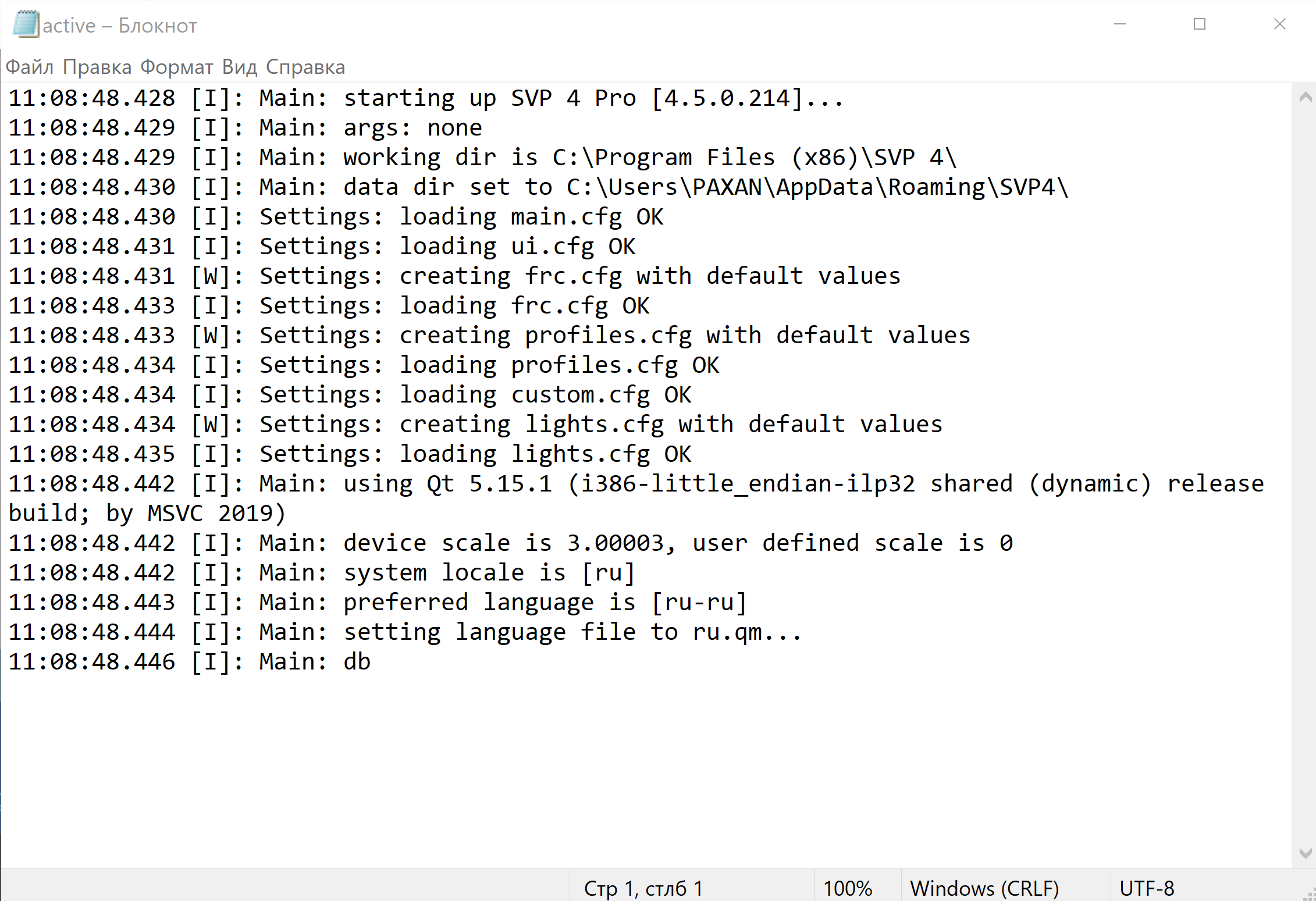Viewport: 1316px width, 901px height.
Task: Click the resize grip in the bottom-right corner
Action: pos(1310,895)
